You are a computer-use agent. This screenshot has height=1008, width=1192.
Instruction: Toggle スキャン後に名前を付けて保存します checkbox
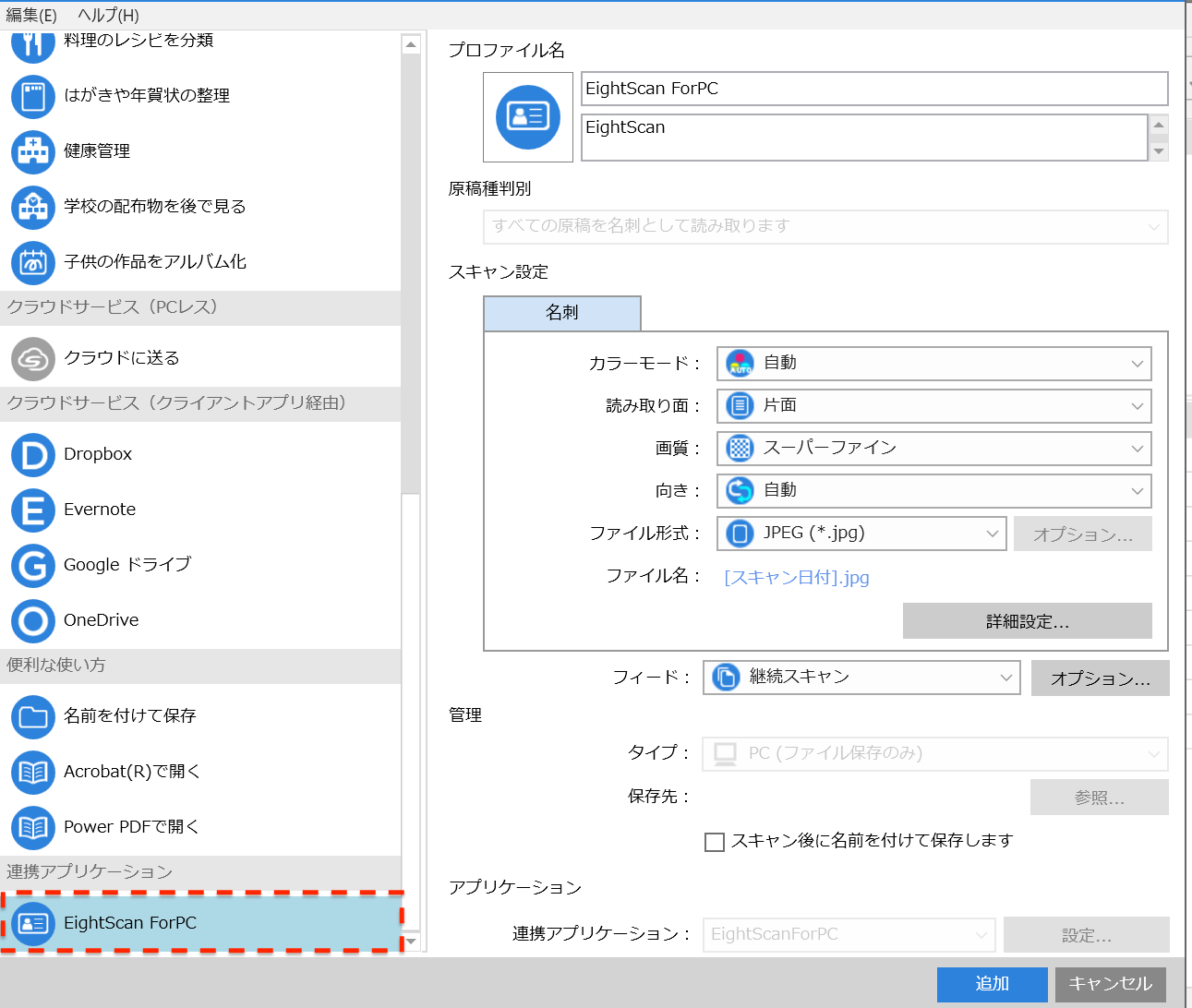point(714,842)
